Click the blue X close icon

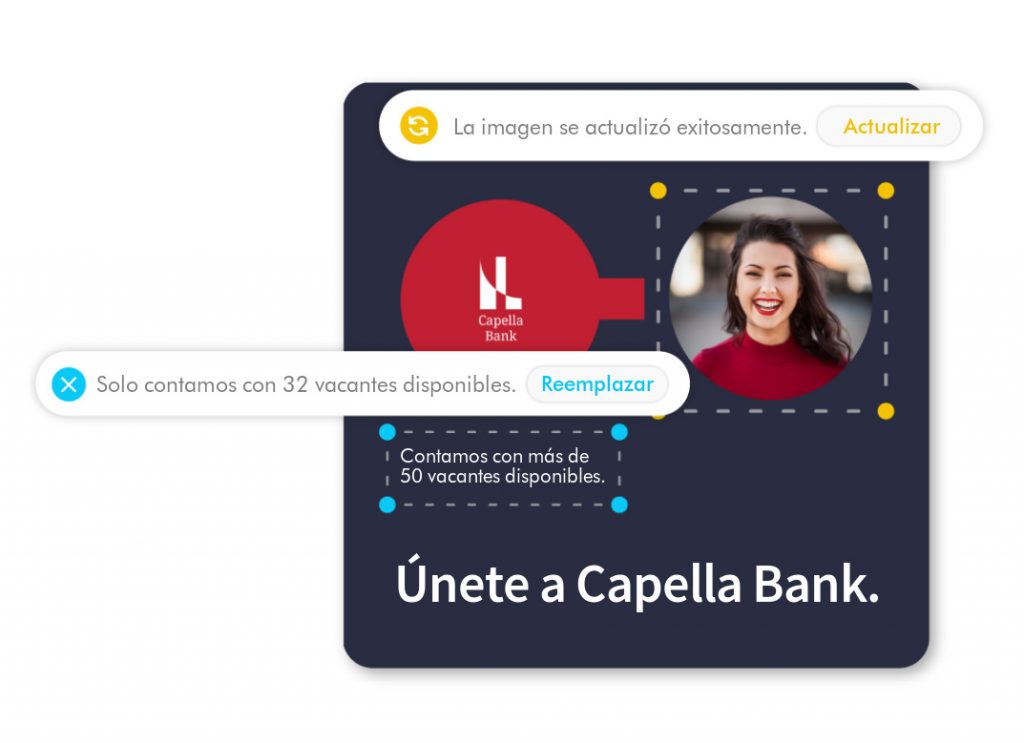pos(69,384)
